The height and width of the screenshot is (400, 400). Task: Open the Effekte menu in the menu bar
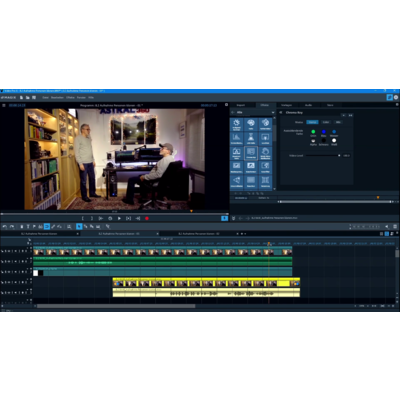click(70, 97)
